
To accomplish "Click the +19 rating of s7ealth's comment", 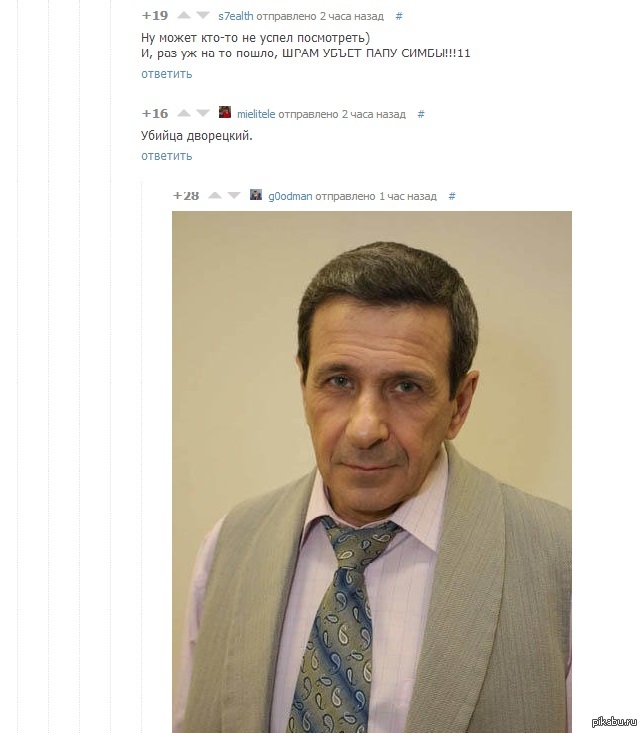I will 155,15.
